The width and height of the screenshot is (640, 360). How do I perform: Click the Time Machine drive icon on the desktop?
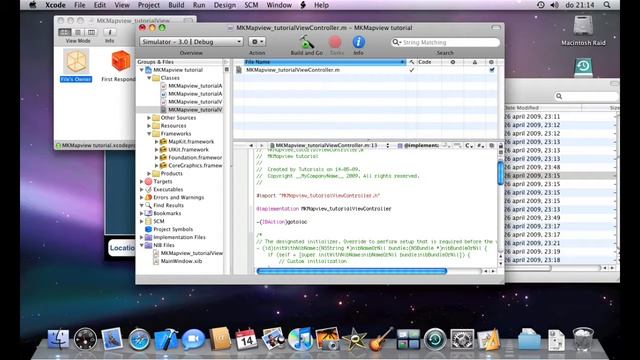(x=583, y=67)
